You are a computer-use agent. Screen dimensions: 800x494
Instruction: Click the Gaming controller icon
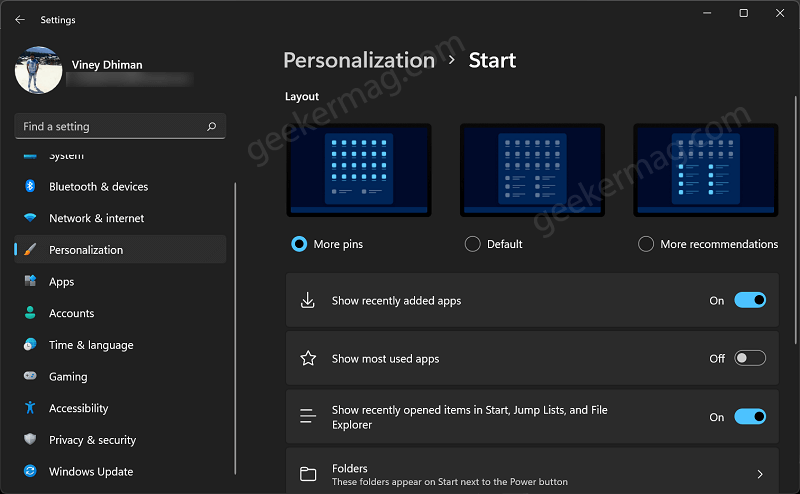(30, 376)
